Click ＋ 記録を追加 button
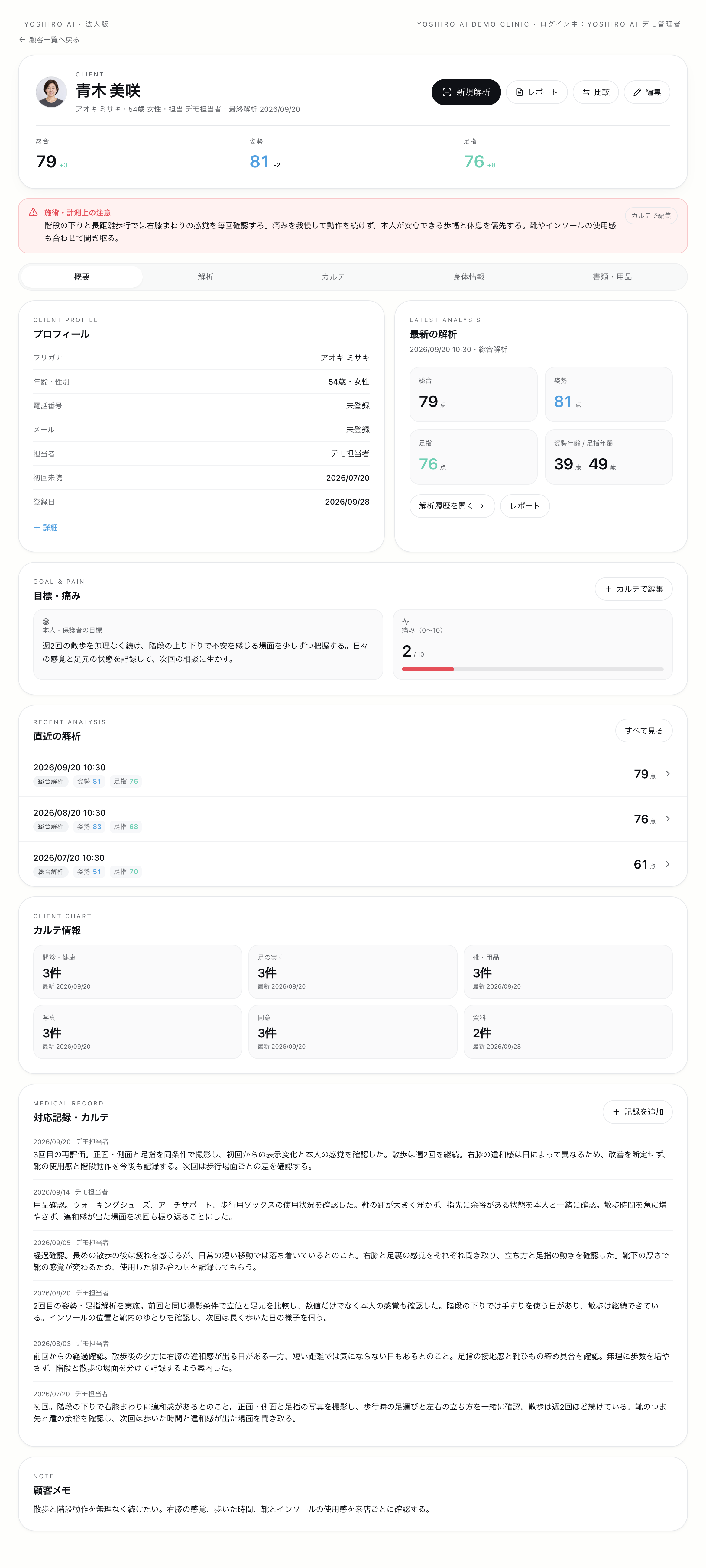This screenshot has width=706, height=1568. tap(637, 1111)
